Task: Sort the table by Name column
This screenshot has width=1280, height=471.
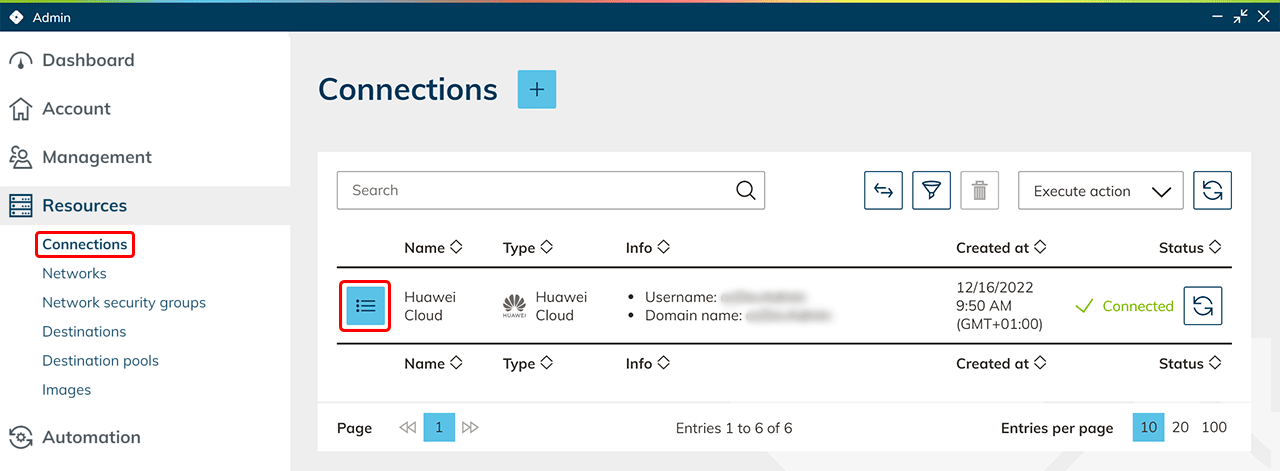Action: 433,248
